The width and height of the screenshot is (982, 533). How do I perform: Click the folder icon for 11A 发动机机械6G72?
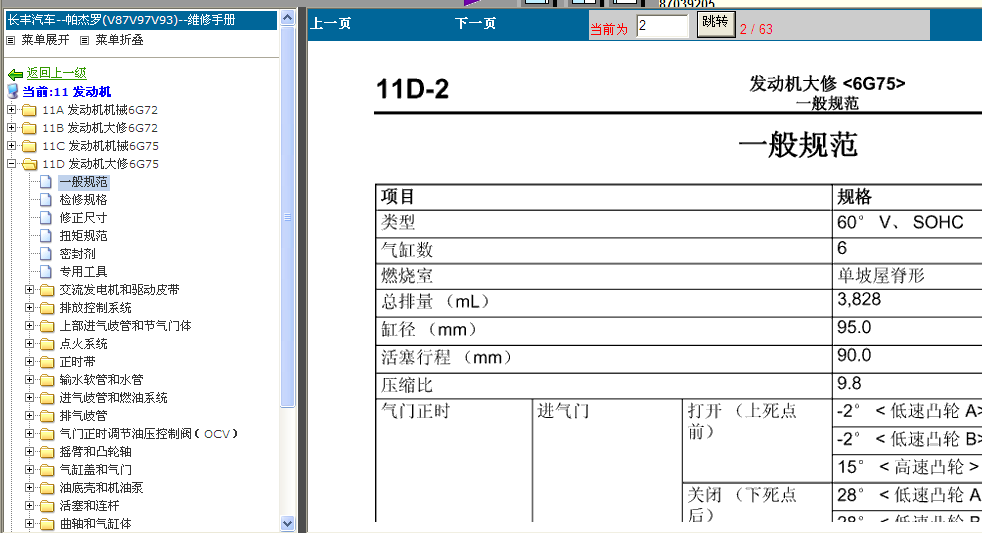[x=29, y=110]
